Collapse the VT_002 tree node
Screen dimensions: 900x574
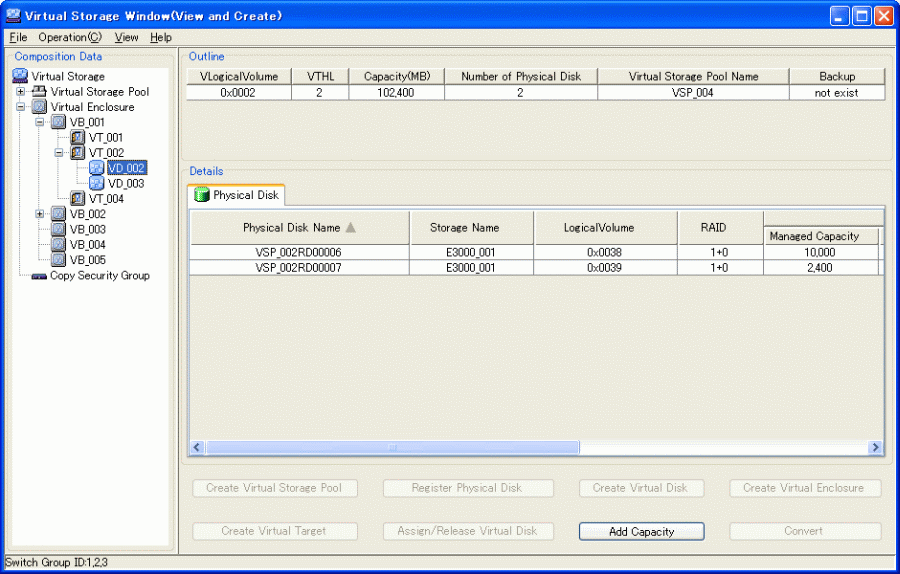(x=59, y=153)
